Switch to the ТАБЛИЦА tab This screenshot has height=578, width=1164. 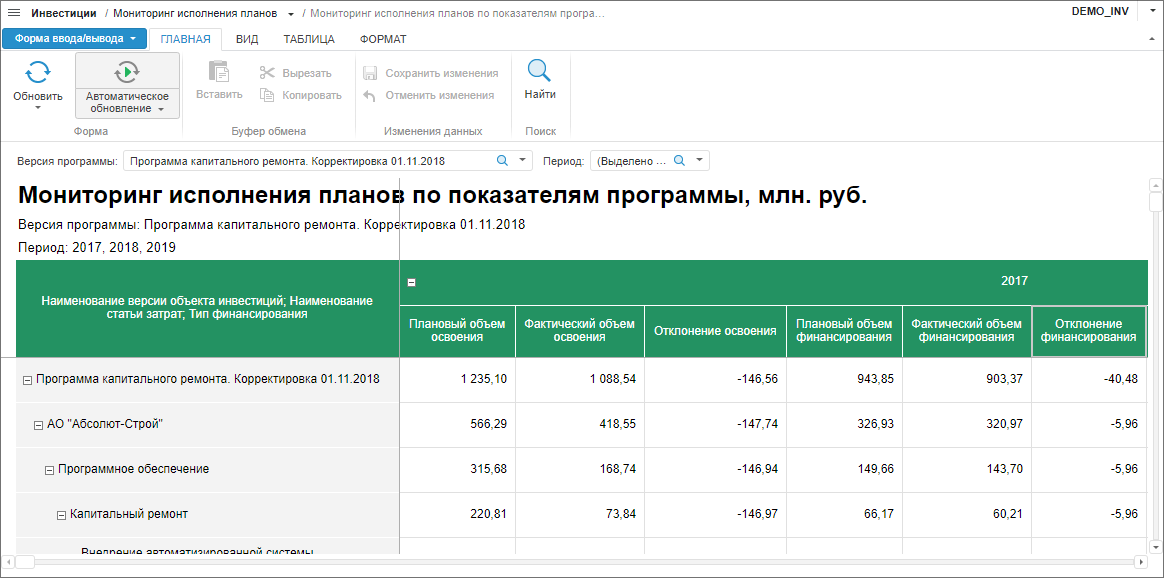309,39
